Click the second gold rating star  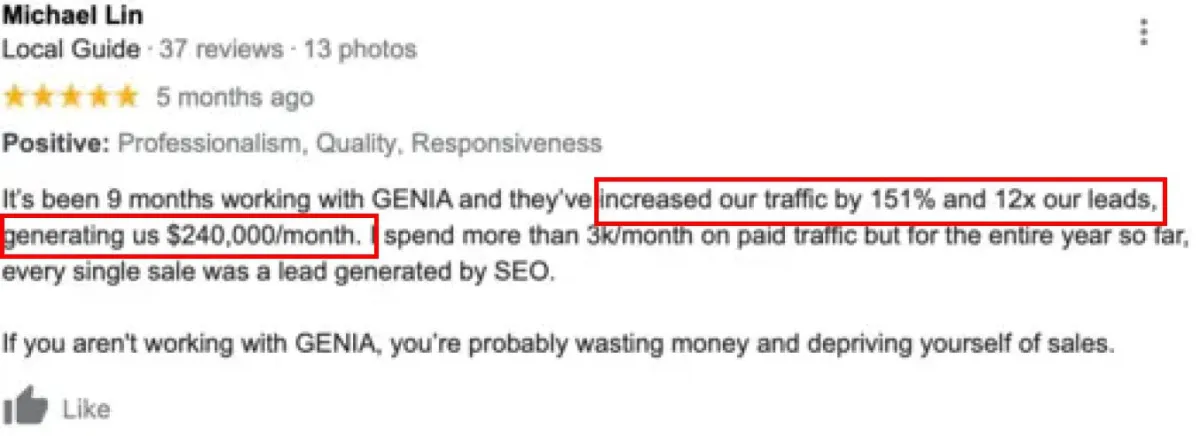[44, 97]
